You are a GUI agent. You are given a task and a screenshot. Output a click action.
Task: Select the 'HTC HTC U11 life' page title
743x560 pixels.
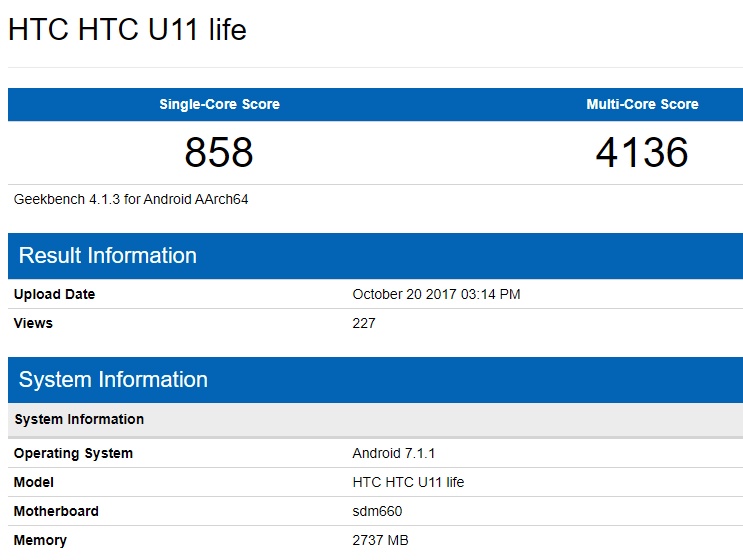(x=127, y=29)
